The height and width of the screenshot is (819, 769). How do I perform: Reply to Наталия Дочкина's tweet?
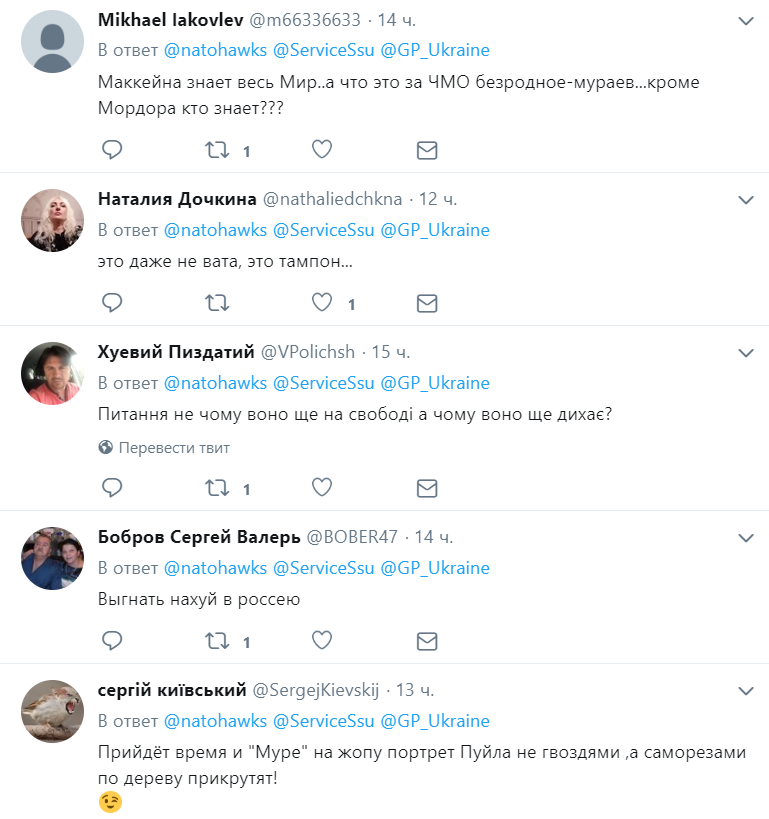pyautogui.click(x=112, y=302)
